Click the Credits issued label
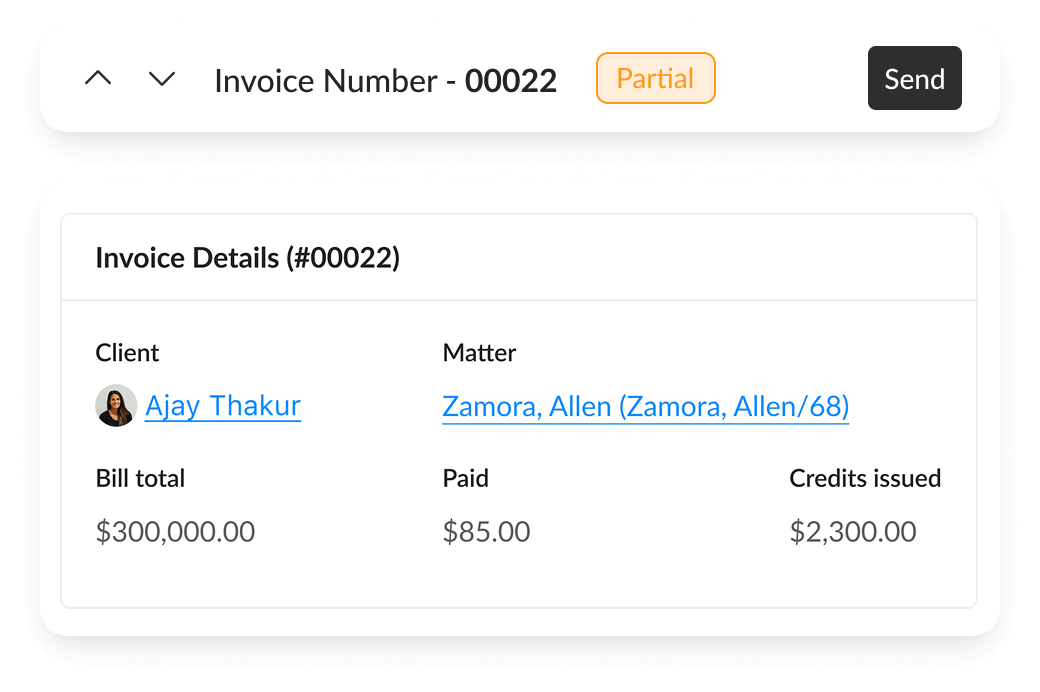Viewport: 1040px width, 692px height. coord(865,479)
